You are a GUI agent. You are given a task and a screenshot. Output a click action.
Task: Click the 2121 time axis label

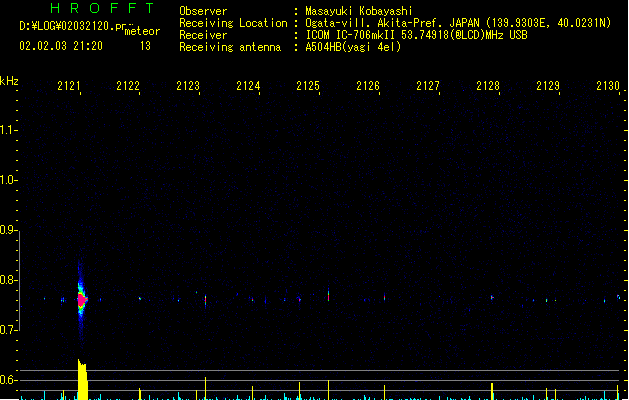[69, 86]
